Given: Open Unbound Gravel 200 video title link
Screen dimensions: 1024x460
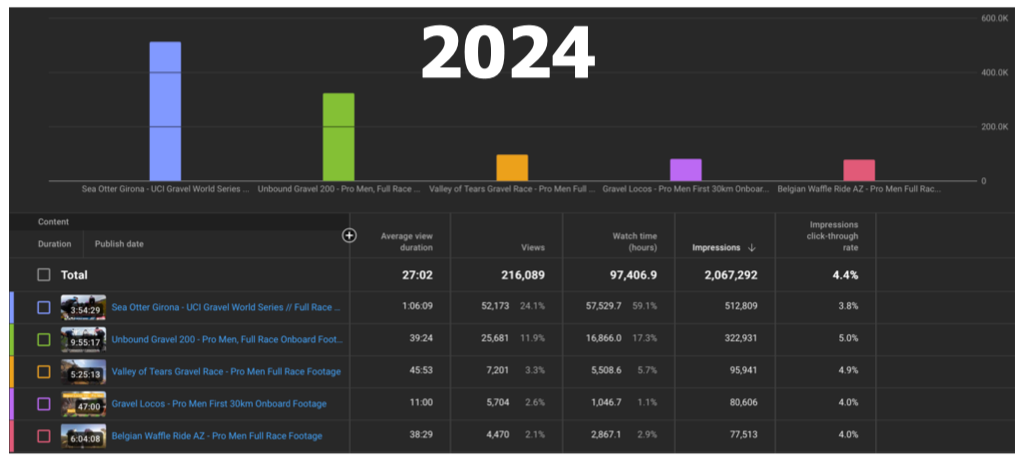Looking at the screenshot, I should click(x=226, y=340).
